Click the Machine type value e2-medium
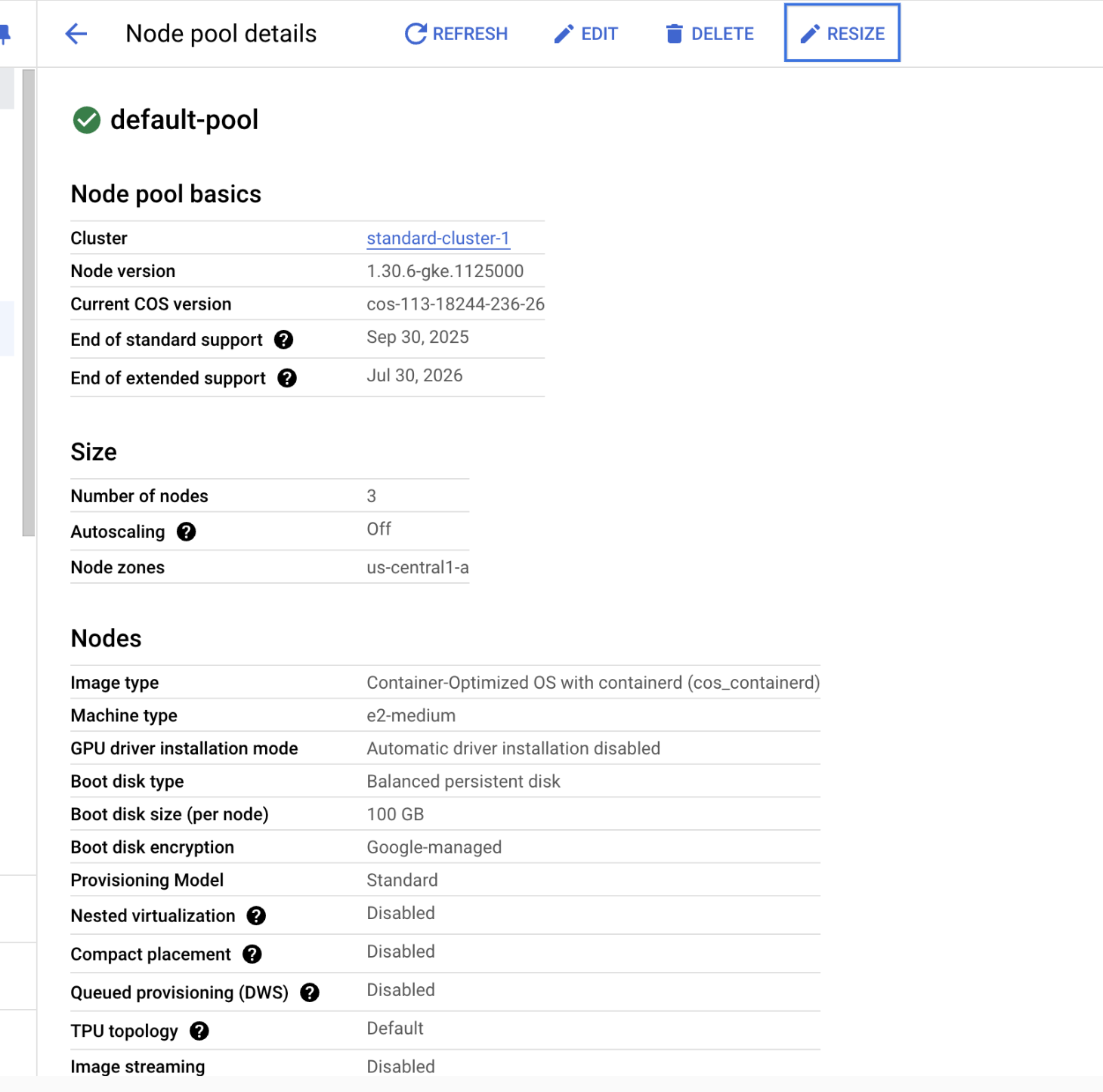This screenshot has height=1092, width=1103. pos(411,716)
